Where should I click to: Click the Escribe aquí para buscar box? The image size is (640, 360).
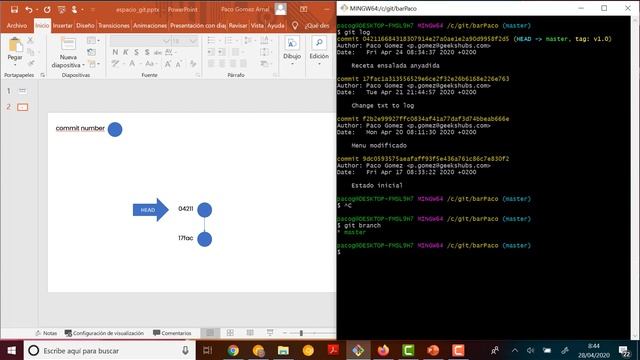point(109,350)
